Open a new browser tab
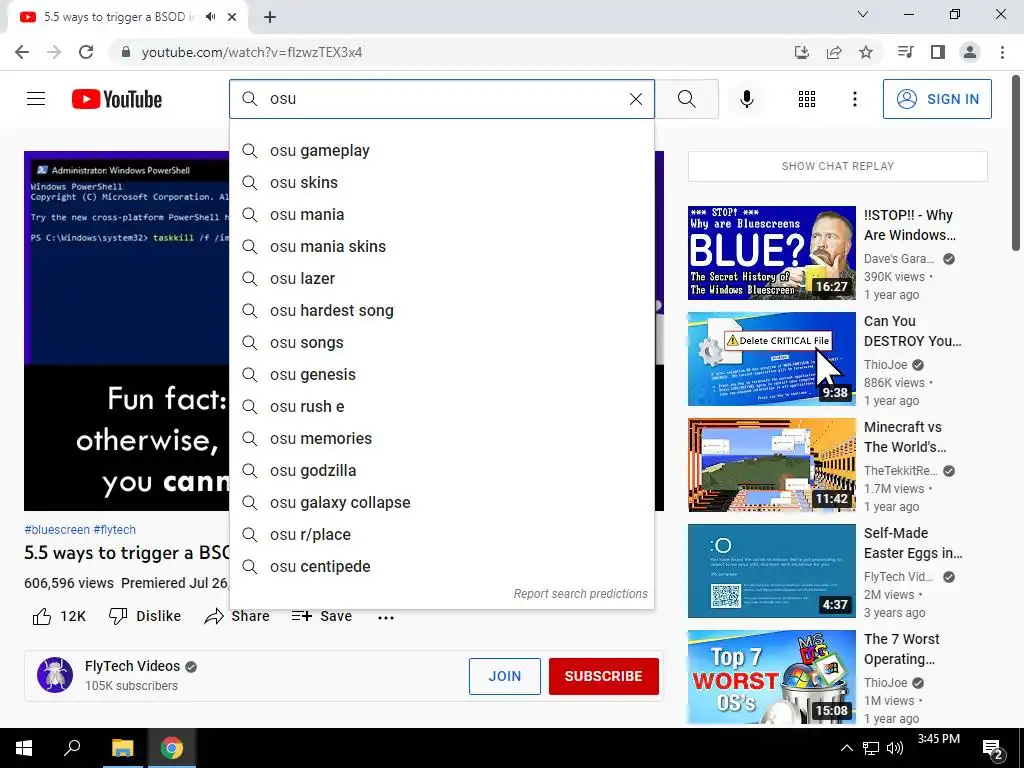Viewport: 1024px width, 768px height. coord(270,18)
